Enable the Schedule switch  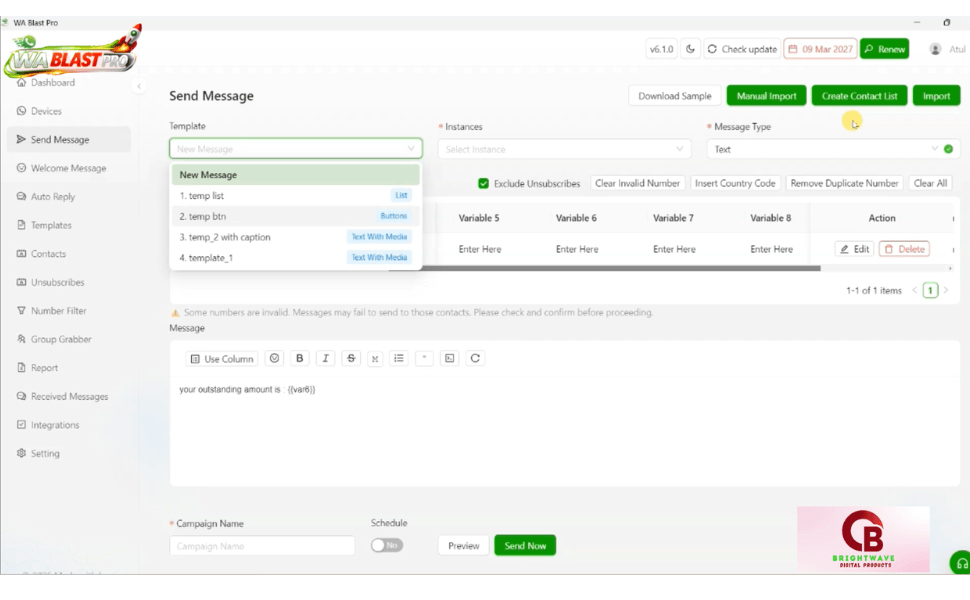[x=387, y=545]
